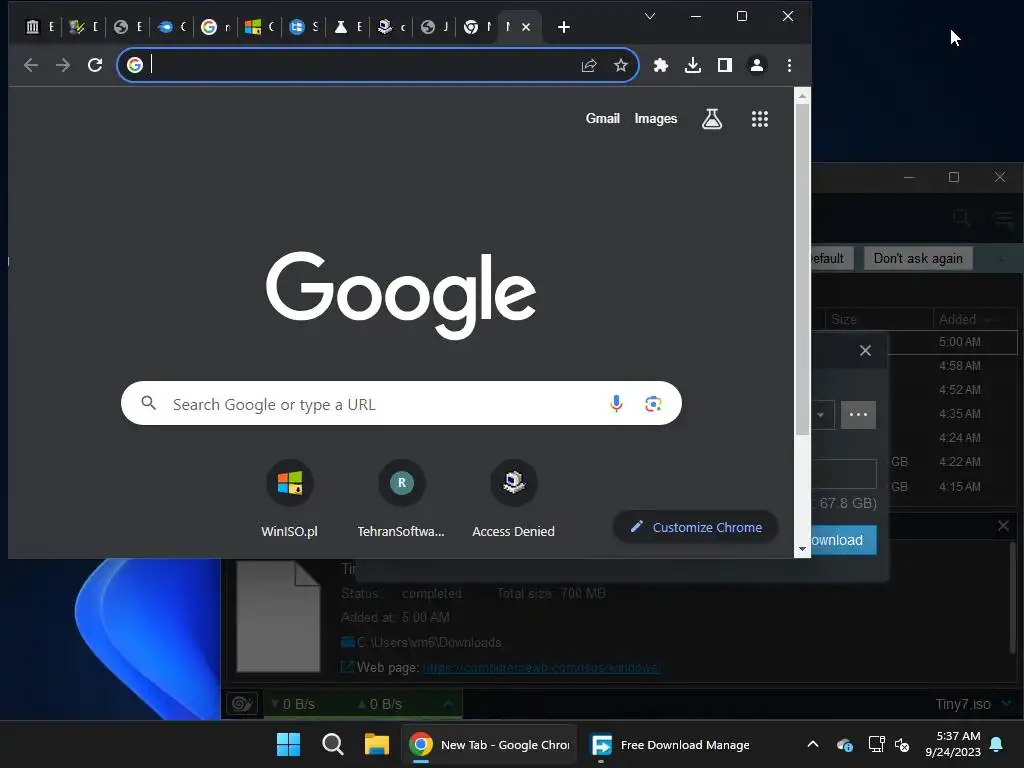The height and width of the screenshot is (768, 1024).
Task: Open the clock showing 5:37 AM
Action: pyautogui.click(x=953, y=744)
